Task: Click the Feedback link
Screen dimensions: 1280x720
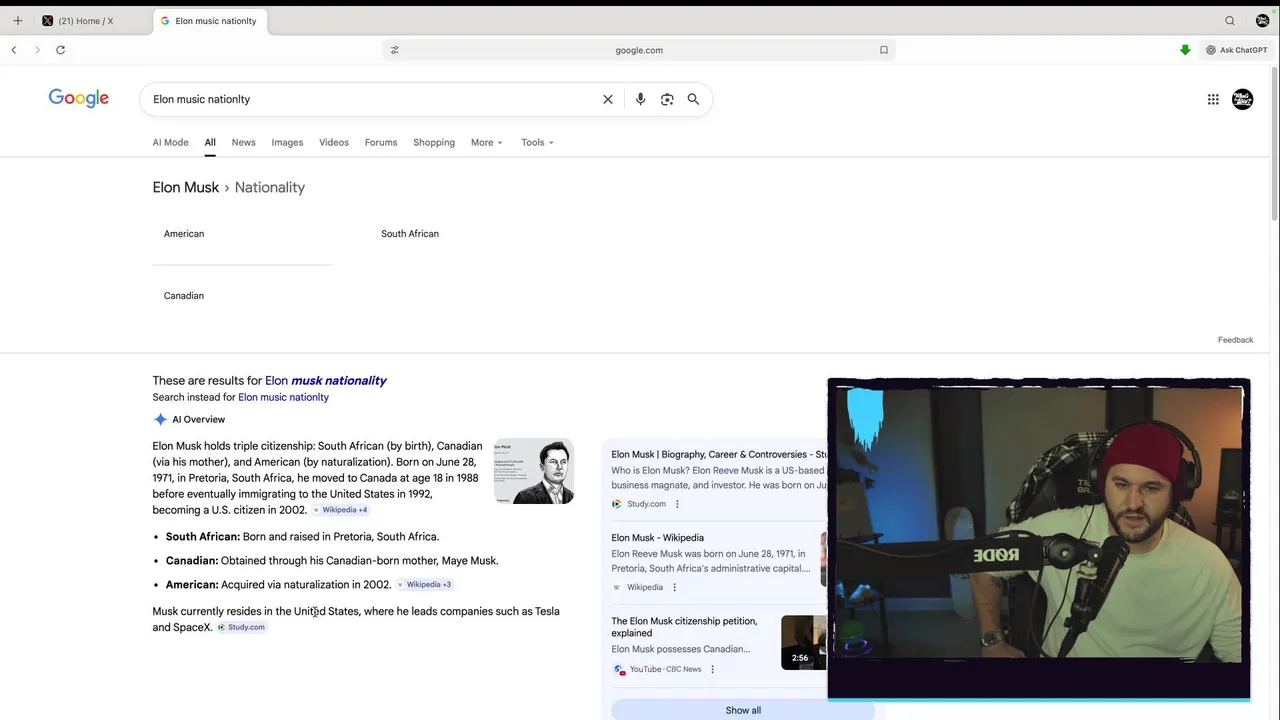Action: click(x=1235, y=340)
